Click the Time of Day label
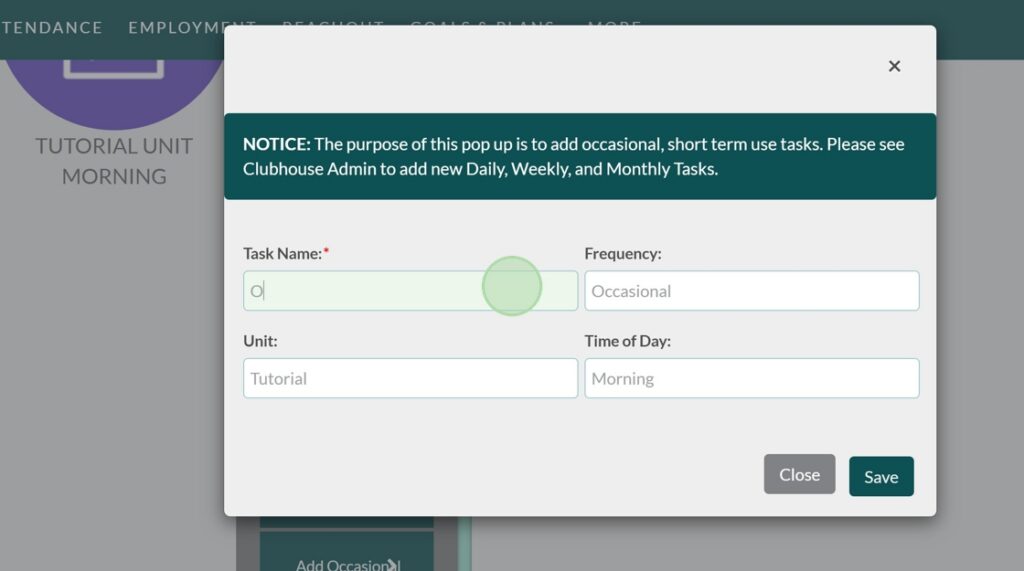The image size is (1024, 571). (x=627, y=341)
